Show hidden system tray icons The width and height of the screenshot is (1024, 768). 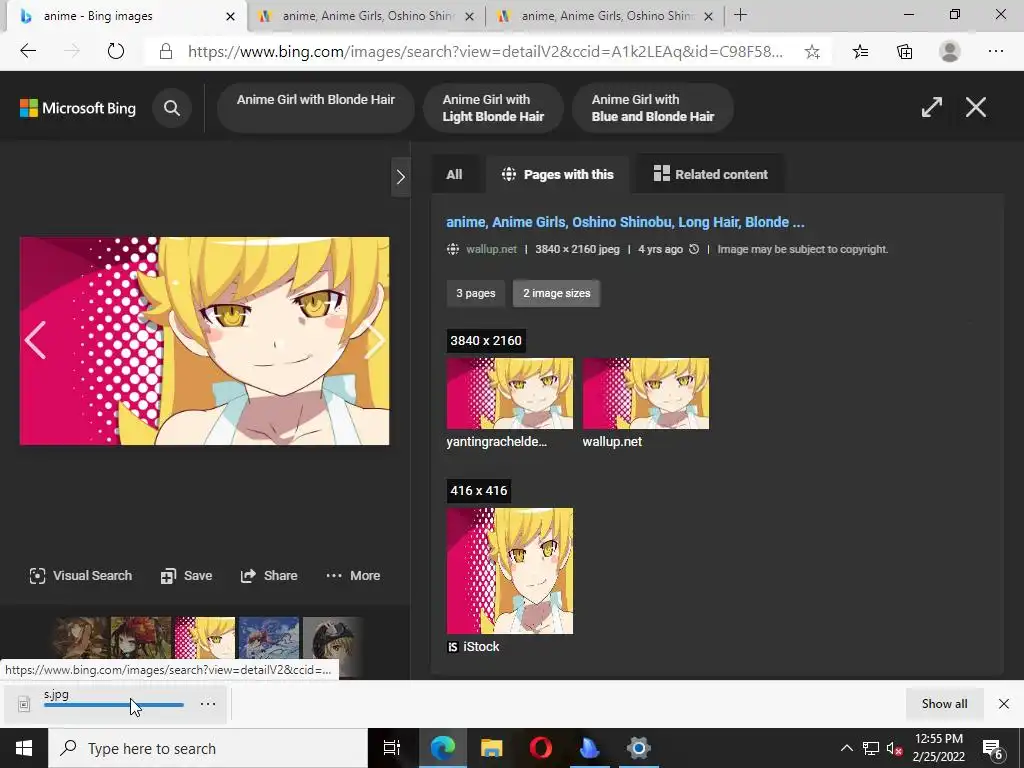(846, 748)
